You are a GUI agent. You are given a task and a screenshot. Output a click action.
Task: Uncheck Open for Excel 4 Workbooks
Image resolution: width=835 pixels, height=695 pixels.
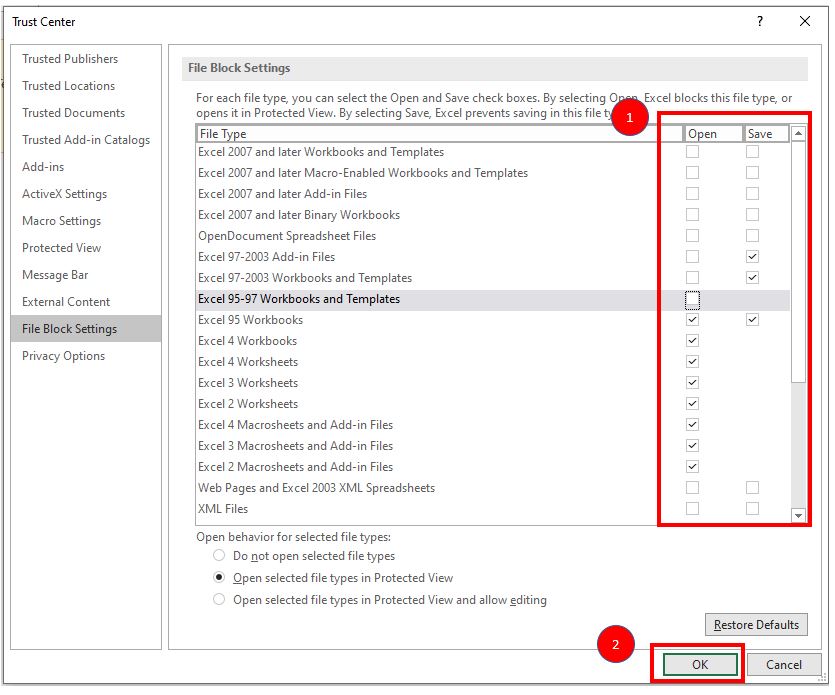(692, 341)
